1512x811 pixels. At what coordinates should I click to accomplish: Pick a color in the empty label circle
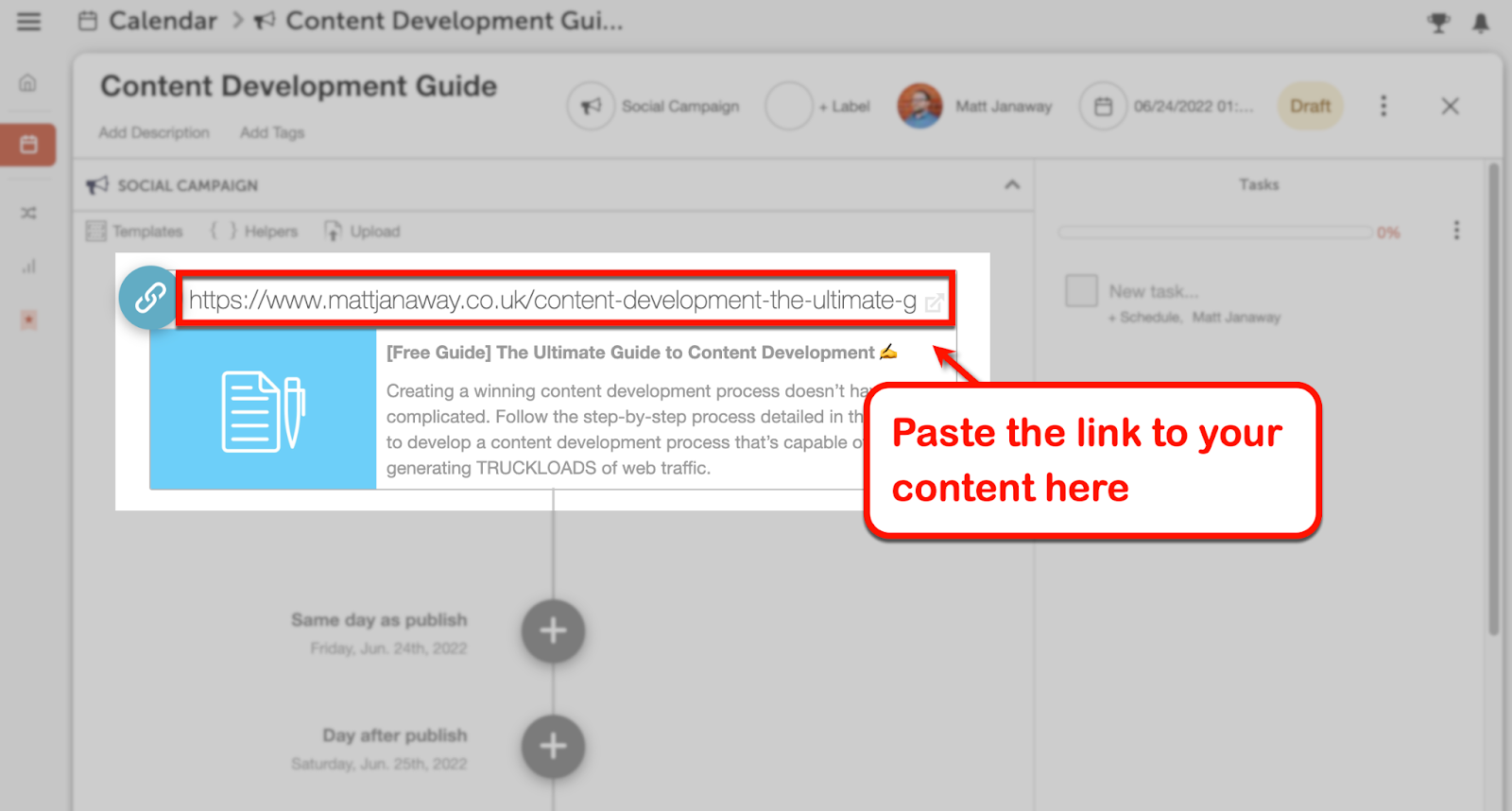(x=789, y=106)
